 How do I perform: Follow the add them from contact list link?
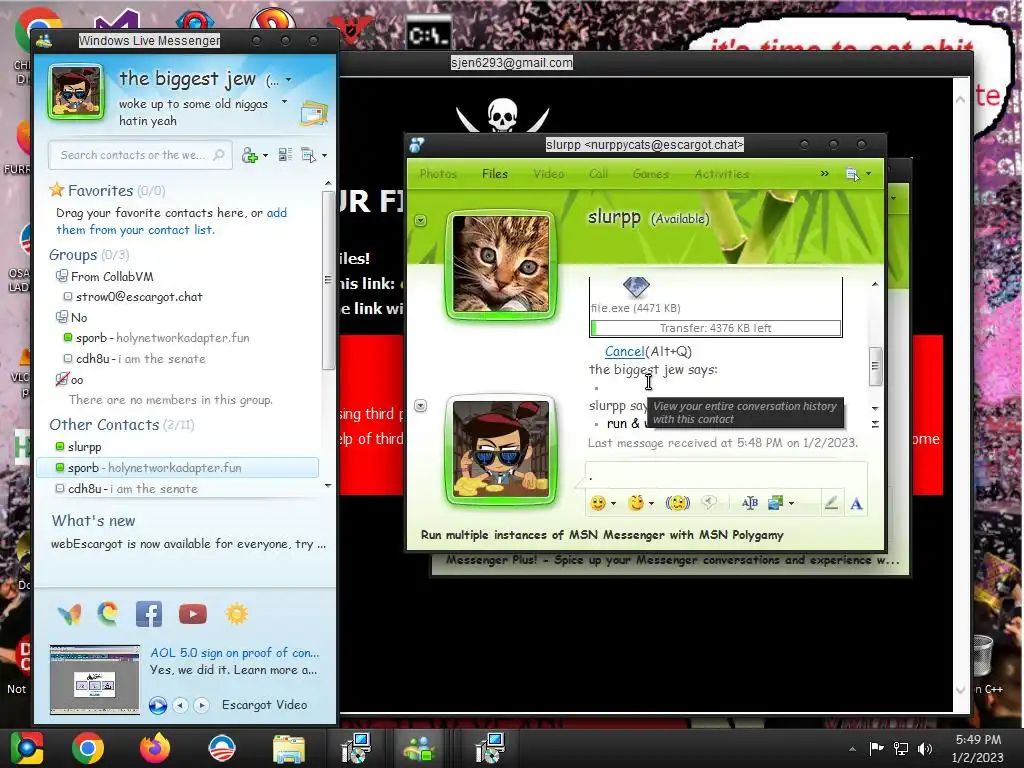[171, 221]
